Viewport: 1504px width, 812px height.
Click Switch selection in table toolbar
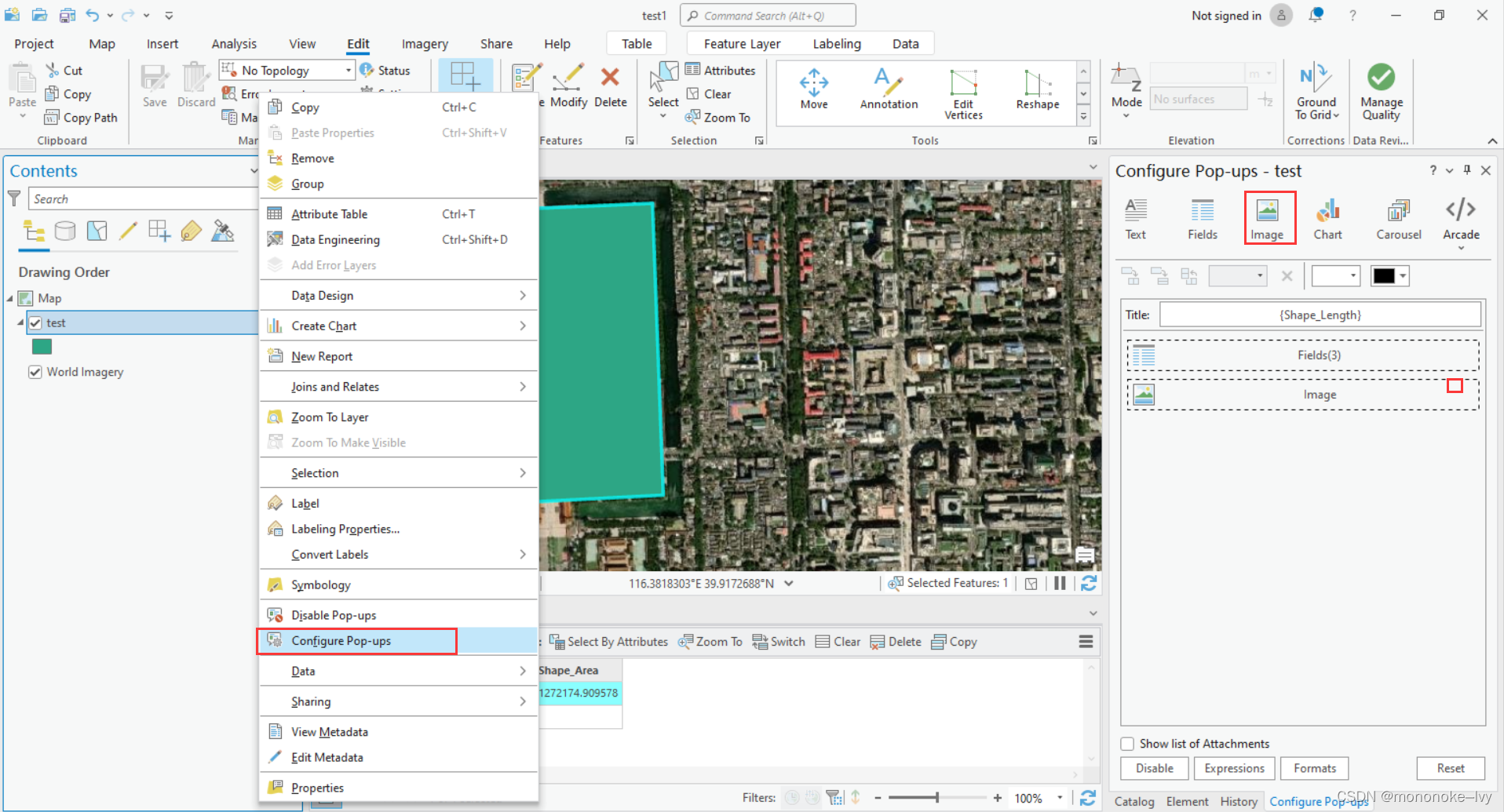click(x=779, y=641)
